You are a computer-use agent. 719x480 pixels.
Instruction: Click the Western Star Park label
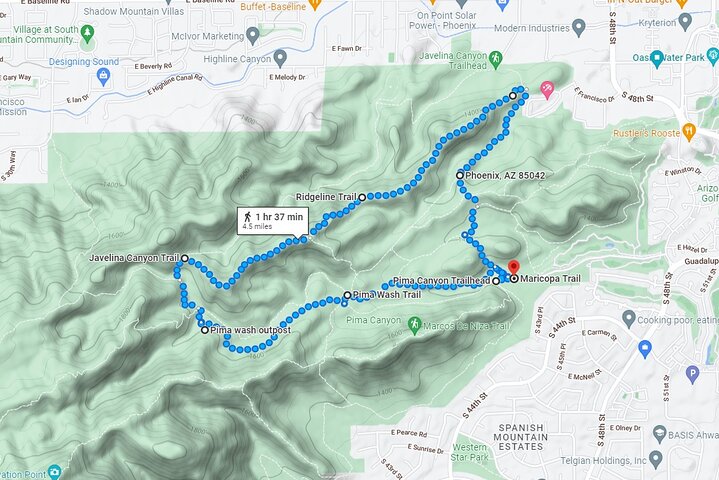[470, 452]
